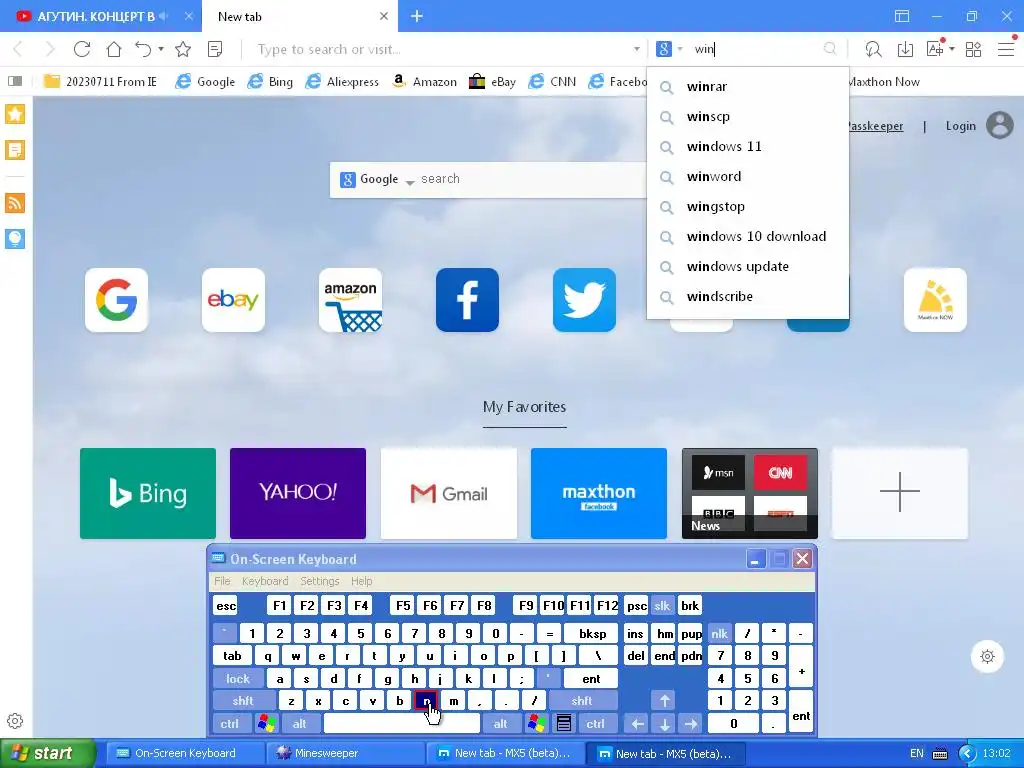Click the undo closed tab arrow icon
Viewport: 1024px width, 768px height.
coord(143,49)
